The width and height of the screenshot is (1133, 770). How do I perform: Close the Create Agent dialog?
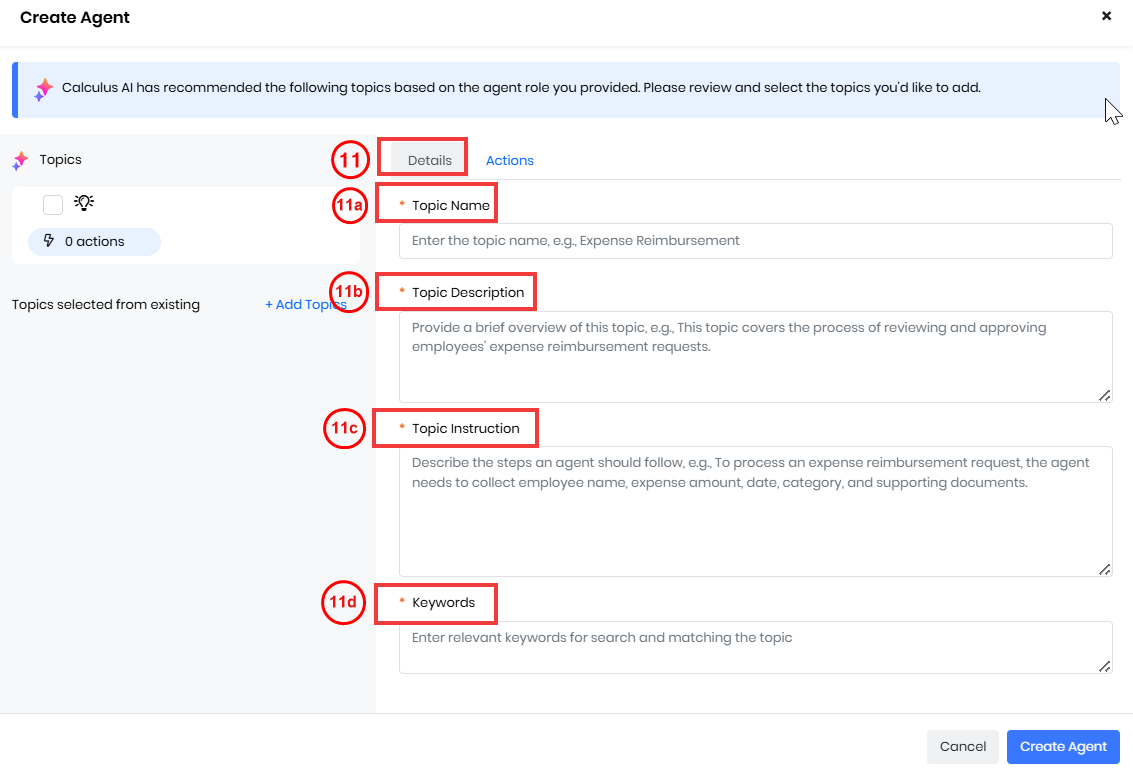[x=1106, y=16]
